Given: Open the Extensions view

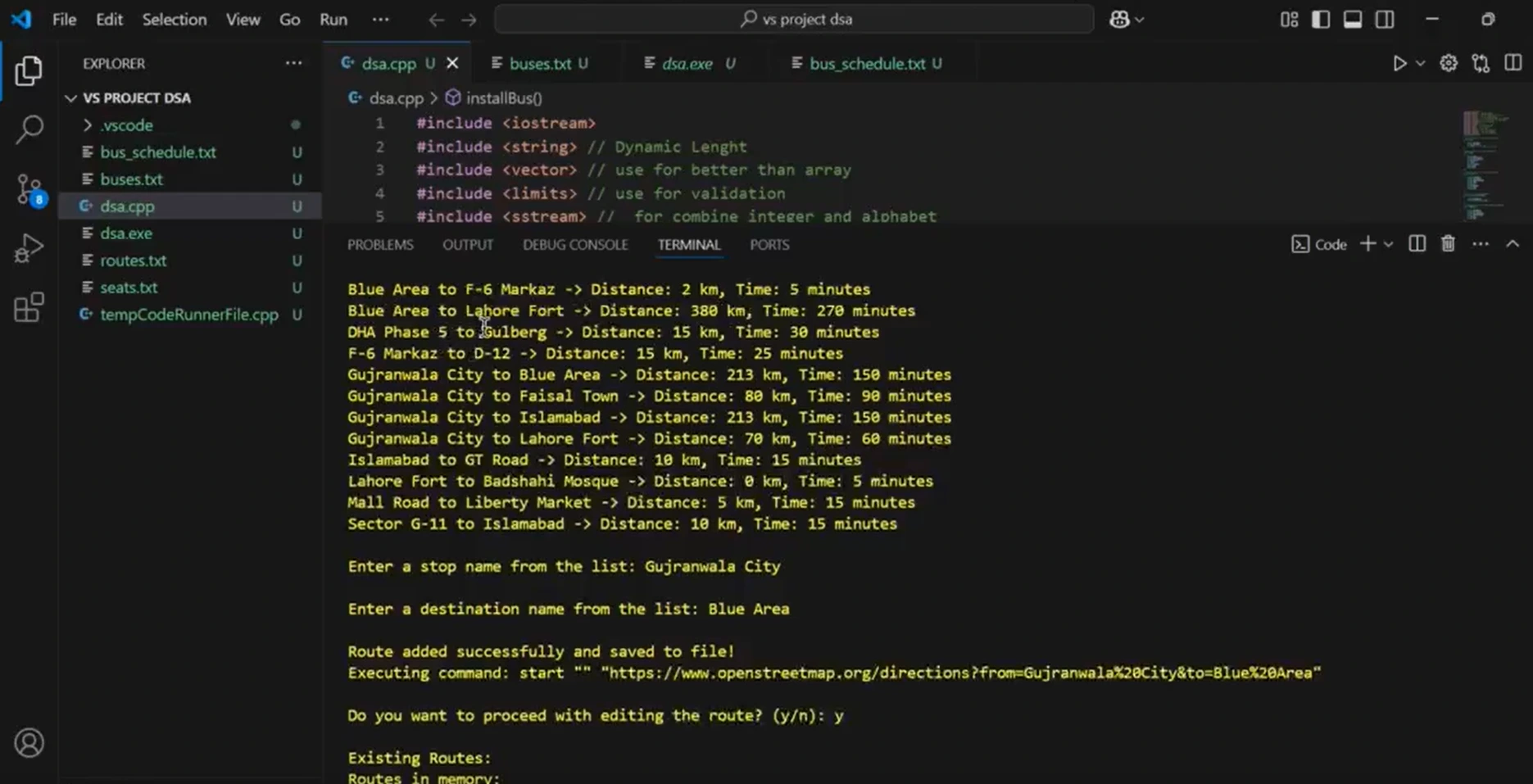Looking at the screenshot, I should (29, 307).
